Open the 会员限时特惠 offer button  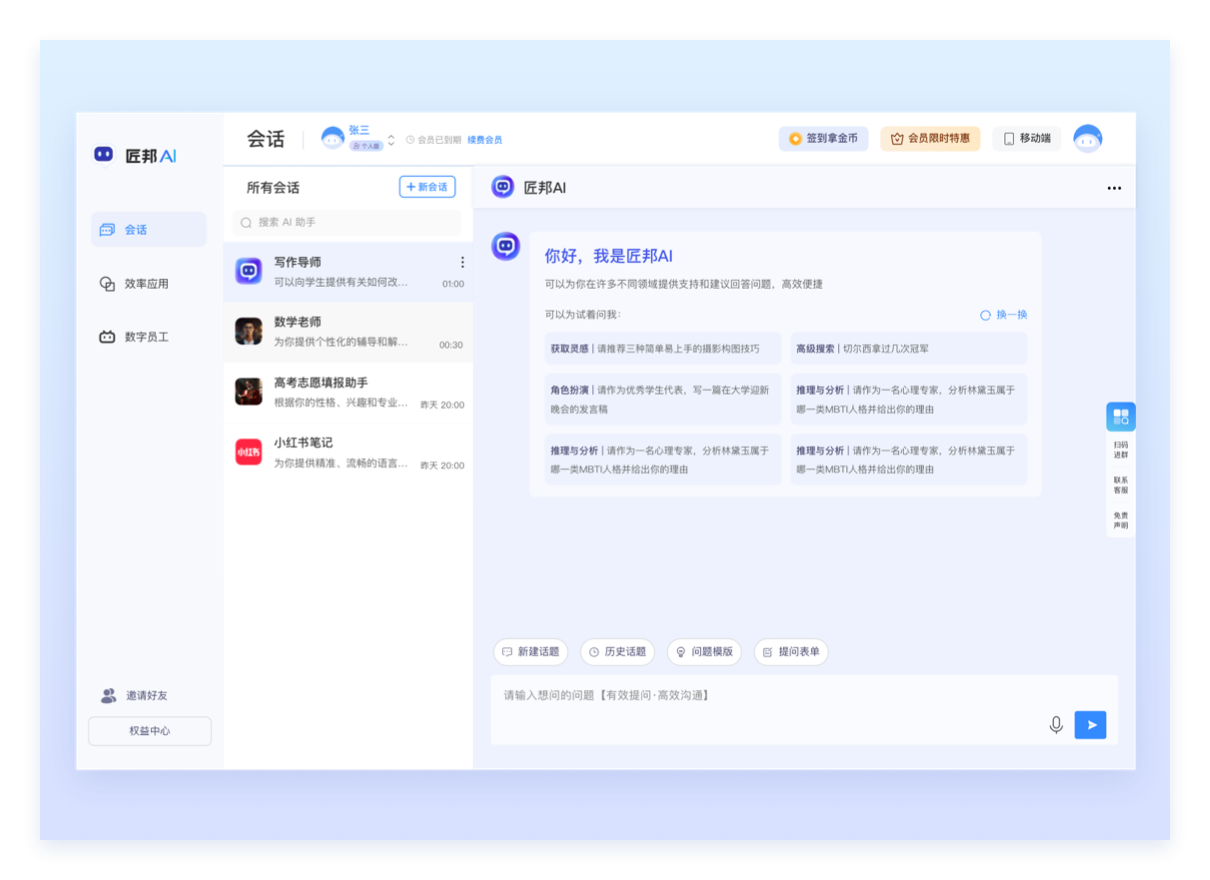pos(929,139)
